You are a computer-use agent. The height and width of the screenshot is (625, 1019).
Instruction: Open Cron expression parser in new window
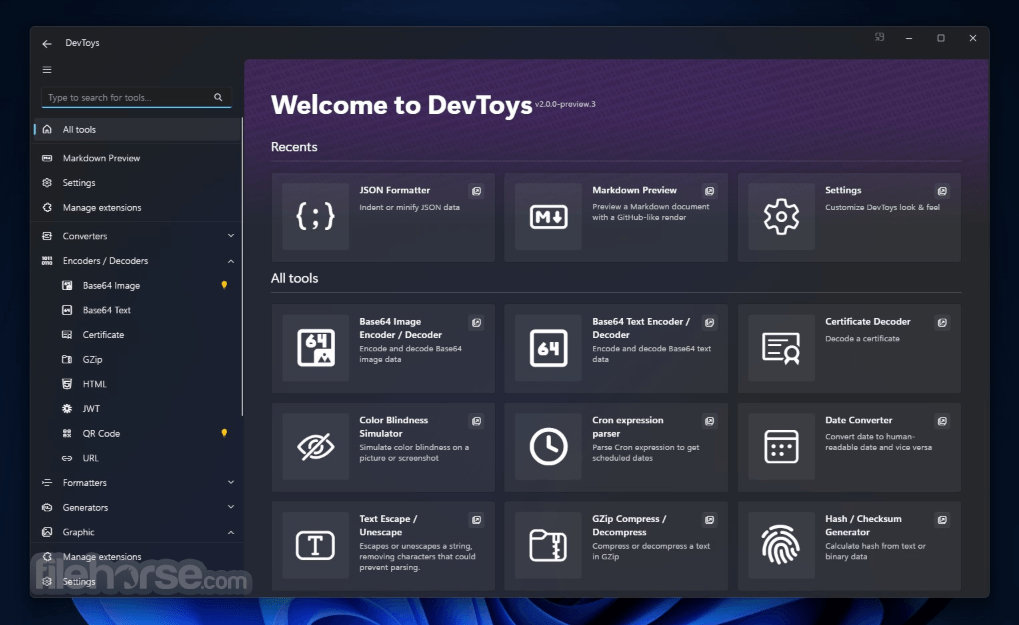pos(710,421)
